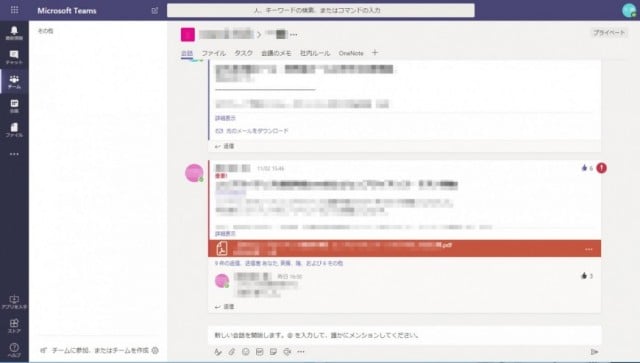Click 返信 under the reply thread
Image resolution: width=640 pixels, height=363 pixels.
[224, 307]
